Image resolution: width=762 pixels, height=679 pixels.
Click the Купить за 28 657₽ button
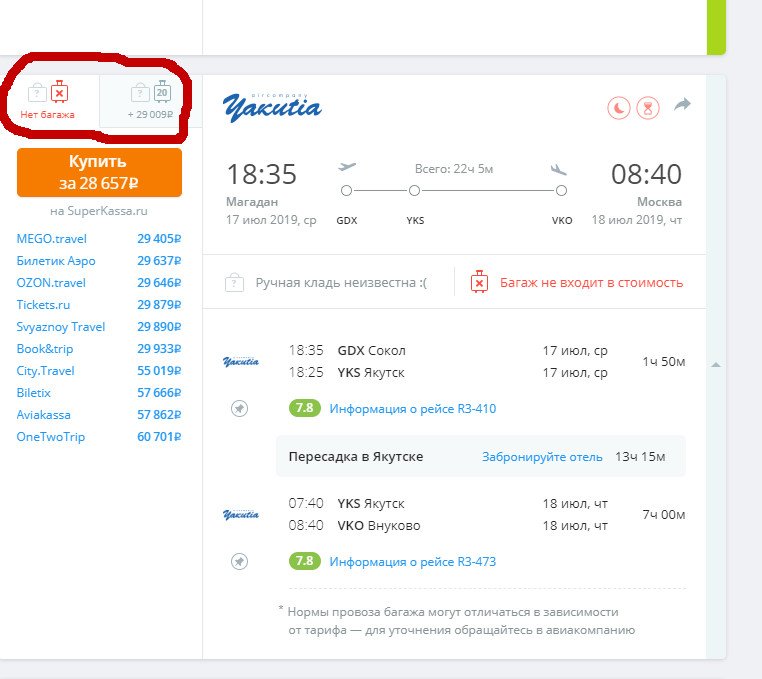[x=99, y=173]
